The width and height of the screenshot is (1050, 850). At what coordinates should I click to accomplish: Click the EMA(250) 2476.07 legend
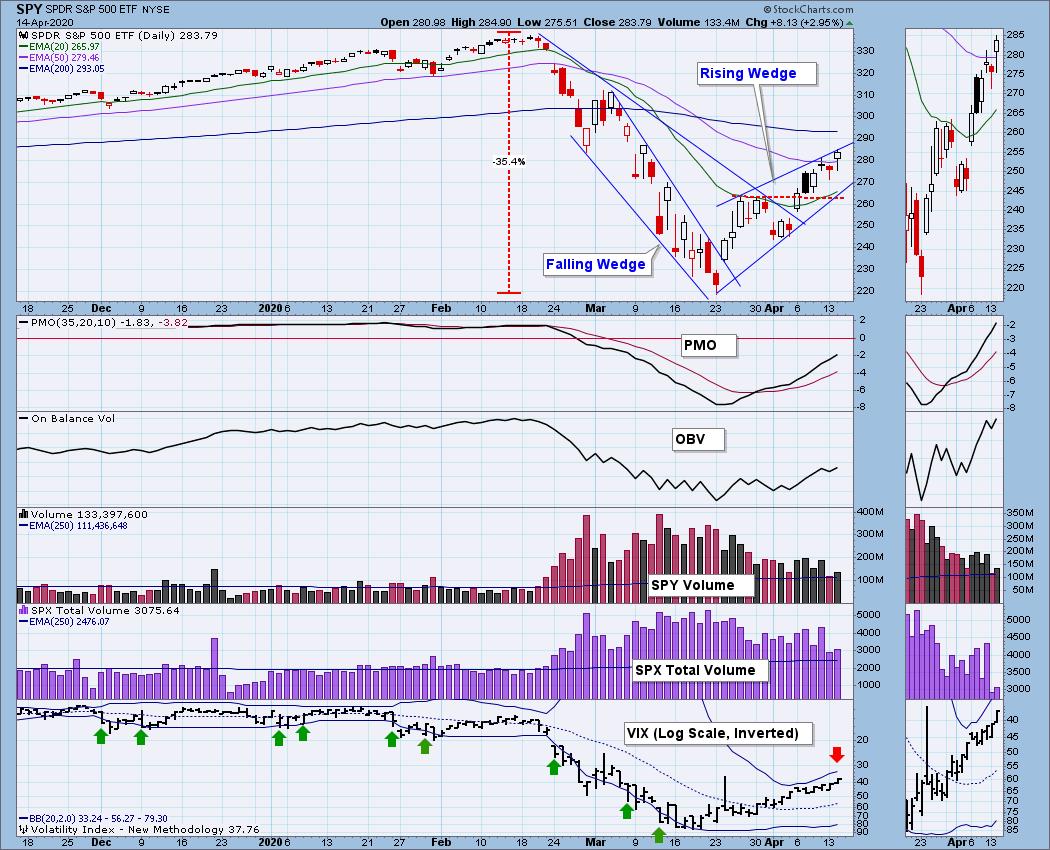[x=64, y=622]
